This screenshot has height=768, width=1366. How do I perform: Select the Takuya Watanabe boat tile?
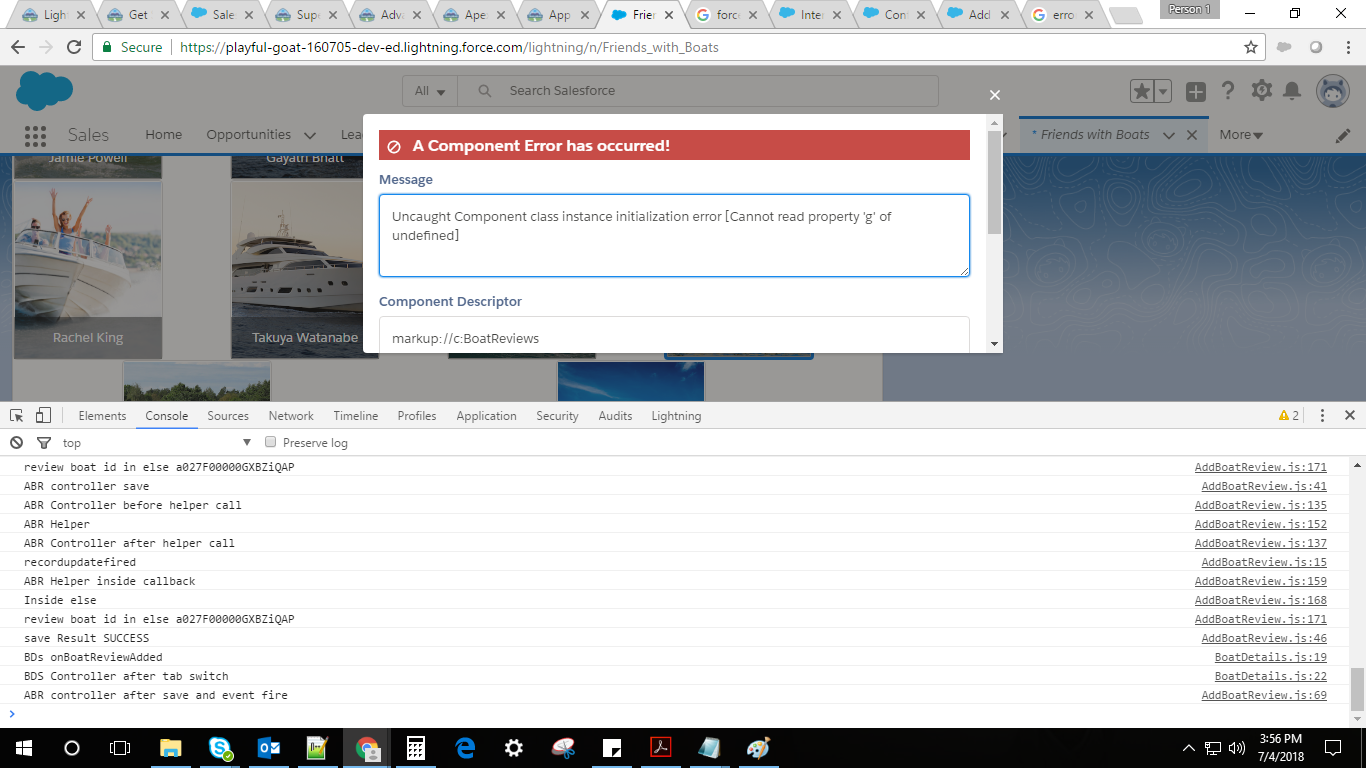pyautogui.click(x=304, y=270)
